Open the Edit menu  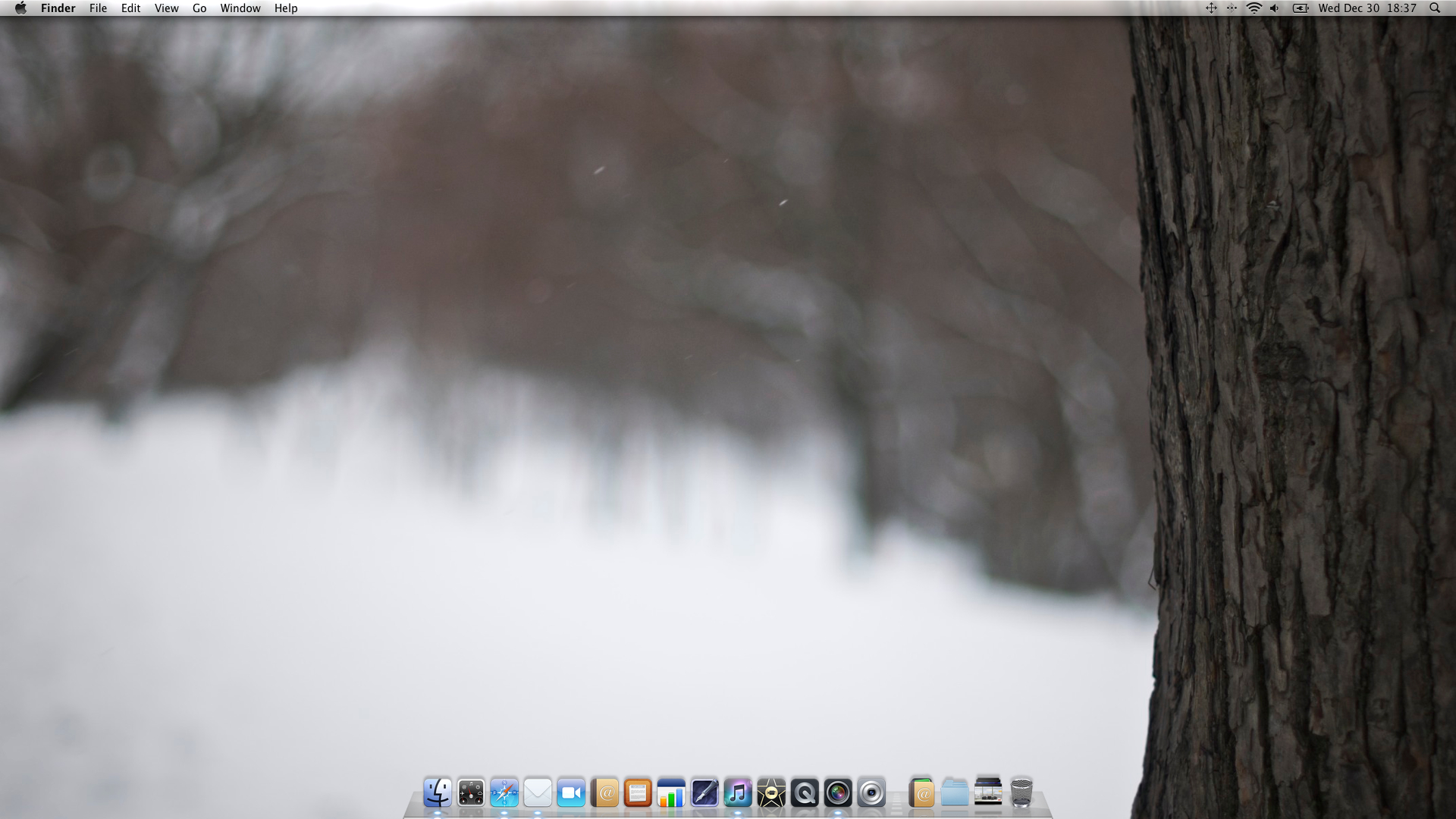pyautogui.click(x=130, y=8)
